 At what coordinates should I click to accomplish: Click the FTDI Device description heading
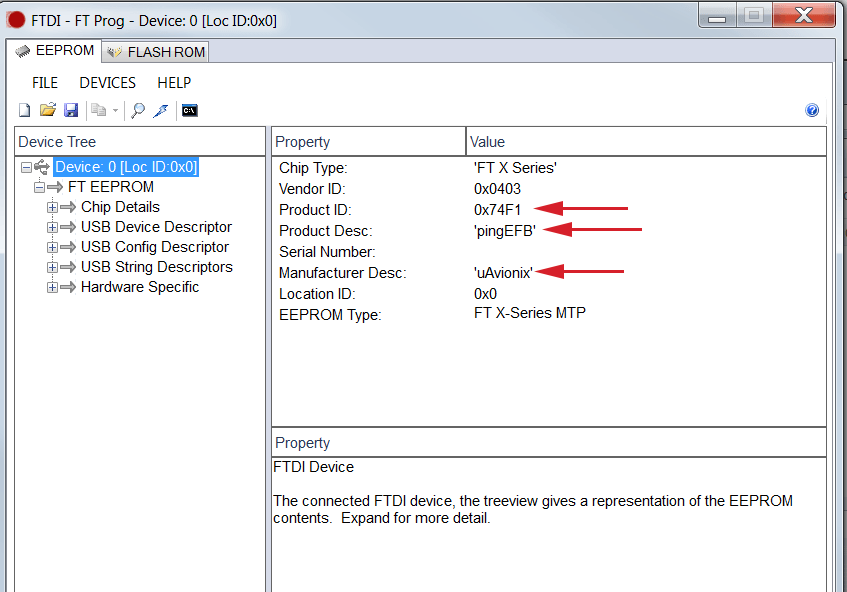313,467
